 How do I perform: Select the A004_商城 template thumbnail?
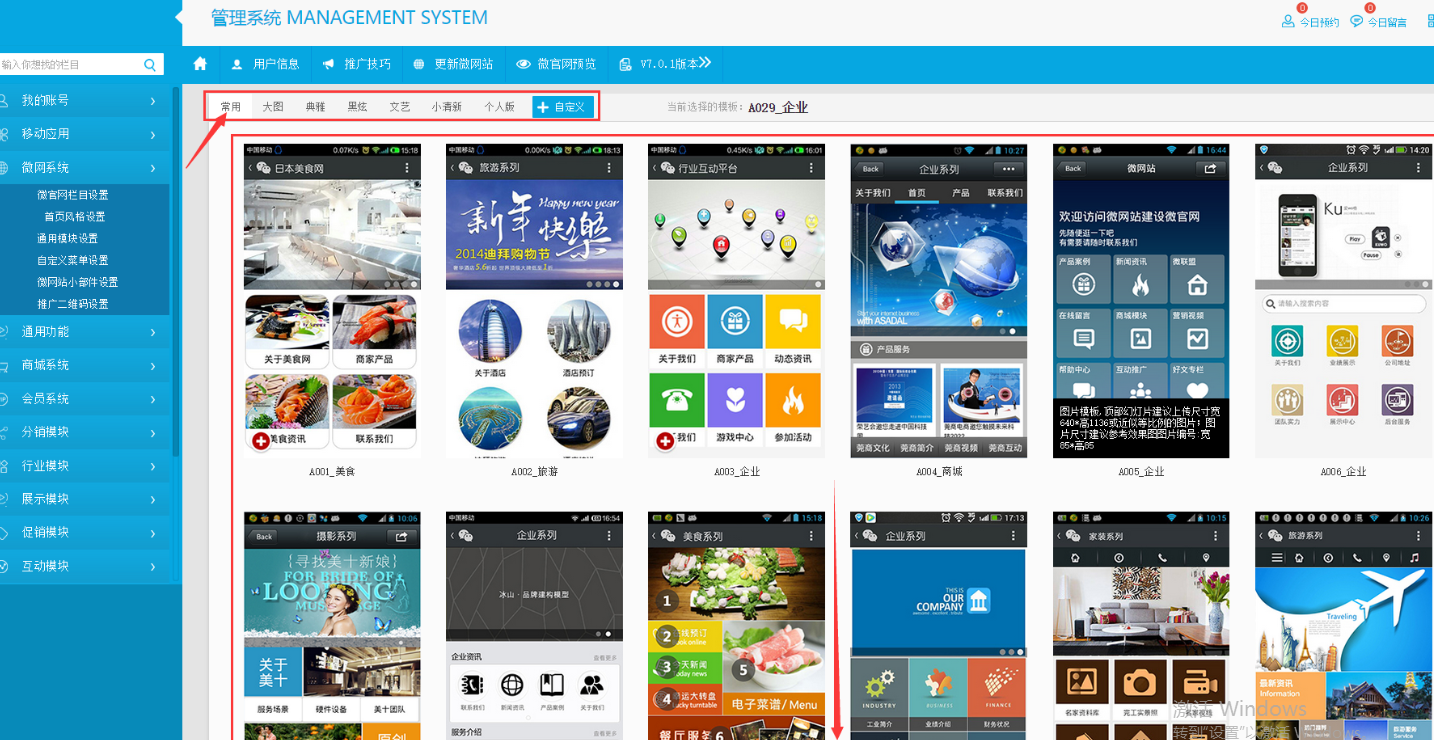point(938,300)
